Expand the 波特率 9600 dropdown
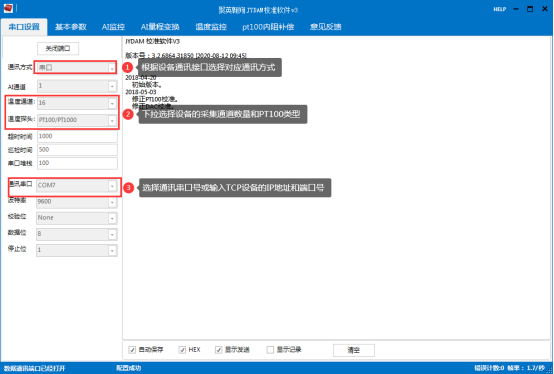 point(76,202)
